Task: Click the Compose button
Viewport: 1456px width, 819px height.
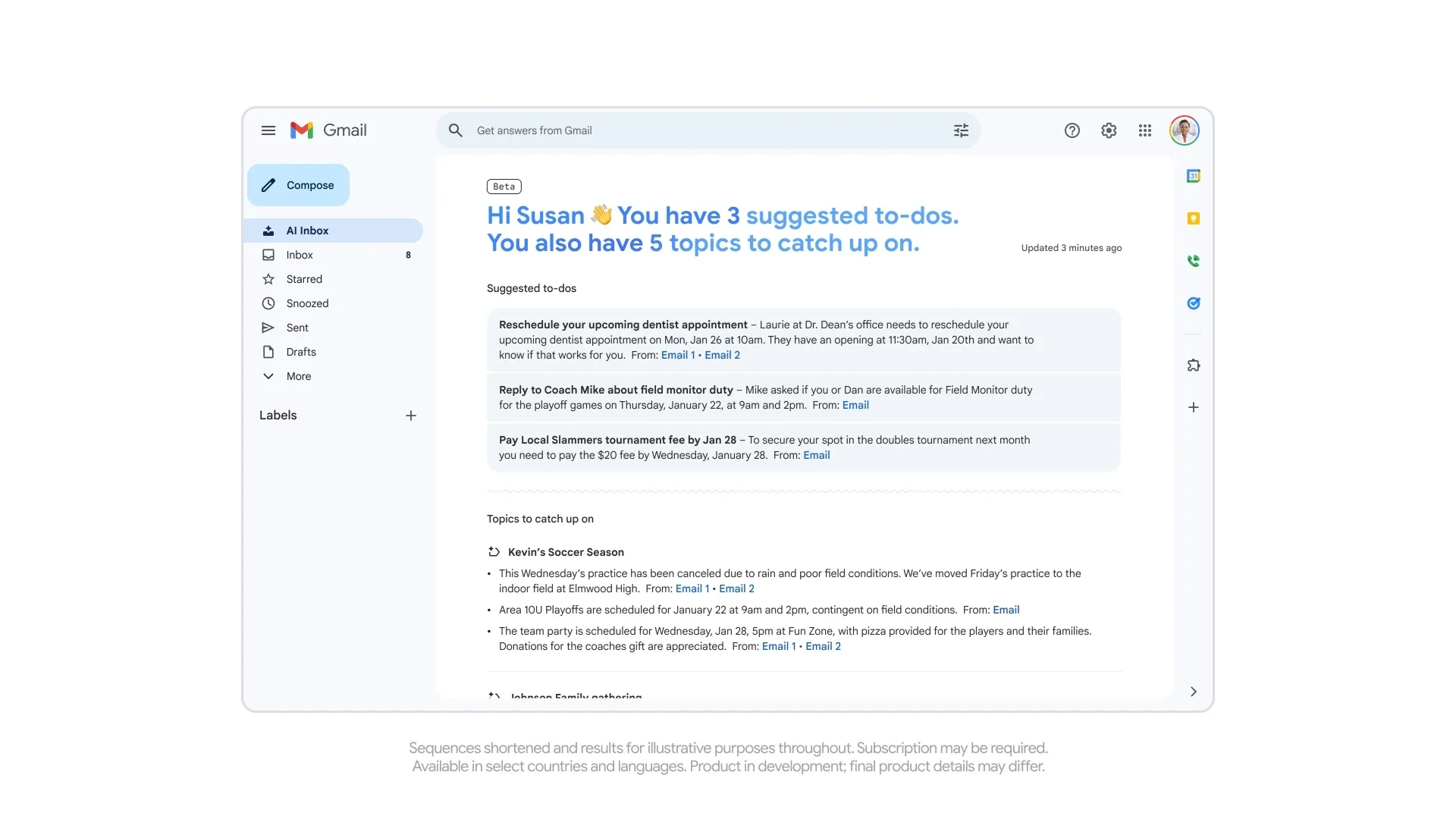Action: pyautogui.click(x=298, y=185)
